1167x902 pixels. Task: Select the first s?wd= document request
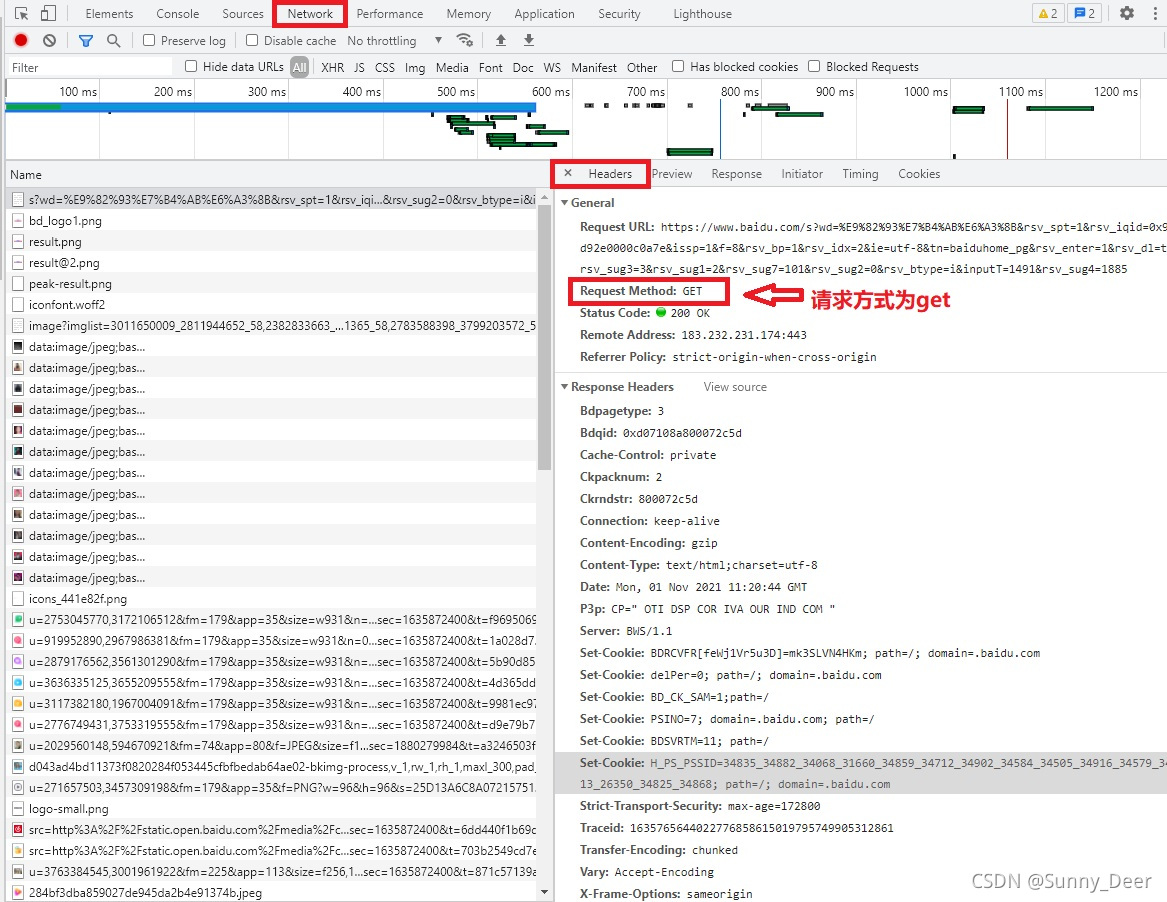coord(272,199)
